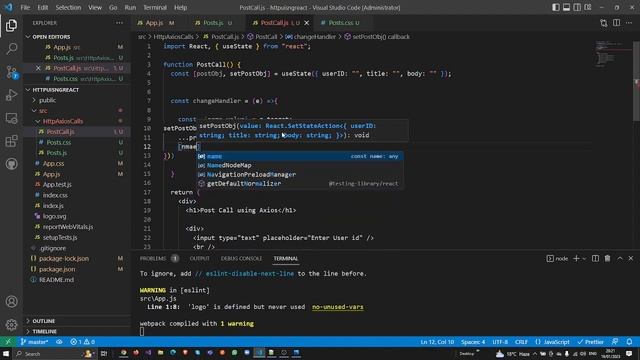
Task: Select 'name' suggestion in autocomplete list
Action: coord(300,156)
